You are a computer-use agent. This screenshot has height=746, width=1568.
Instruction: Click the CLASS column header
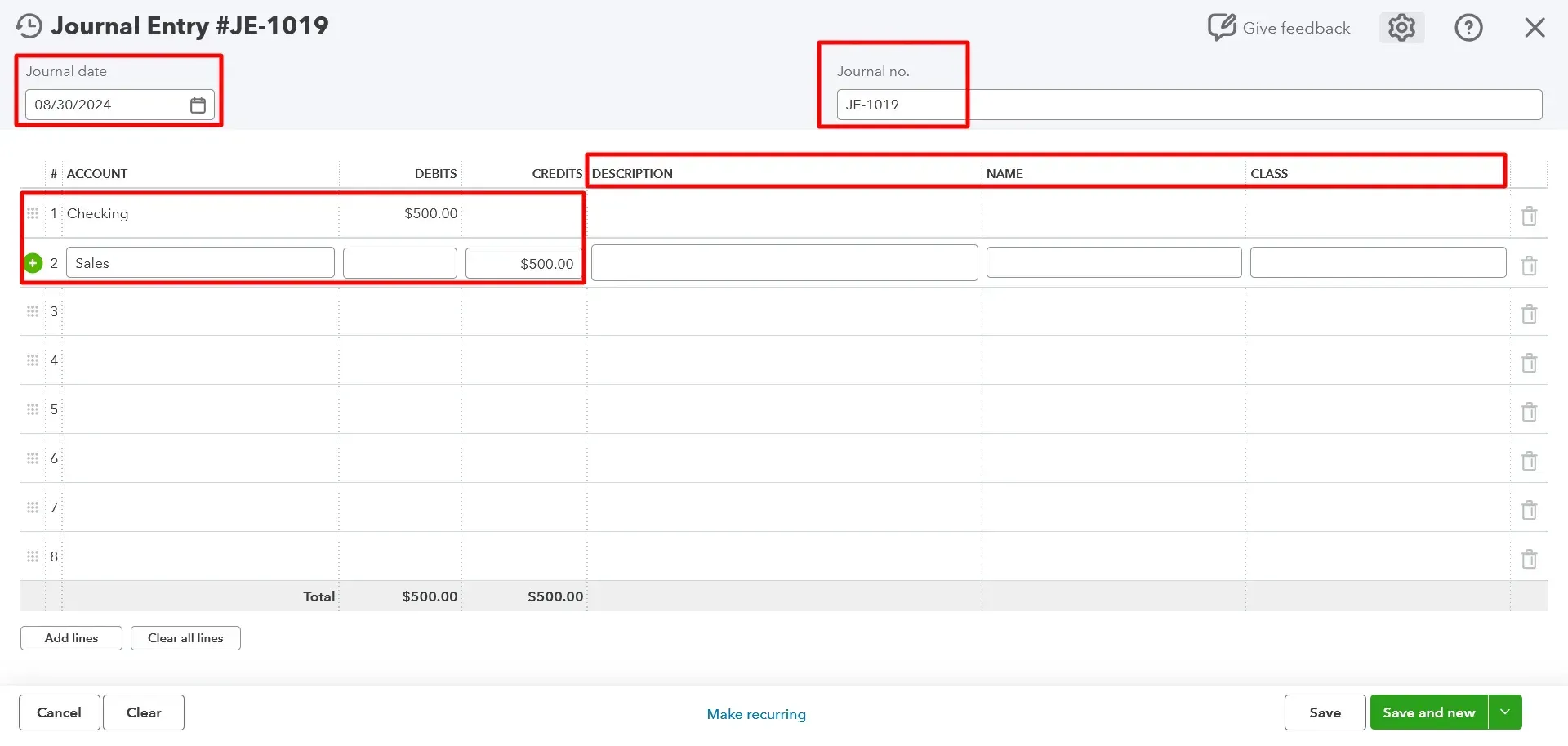pyautogui.click(x=1269, y=174)
